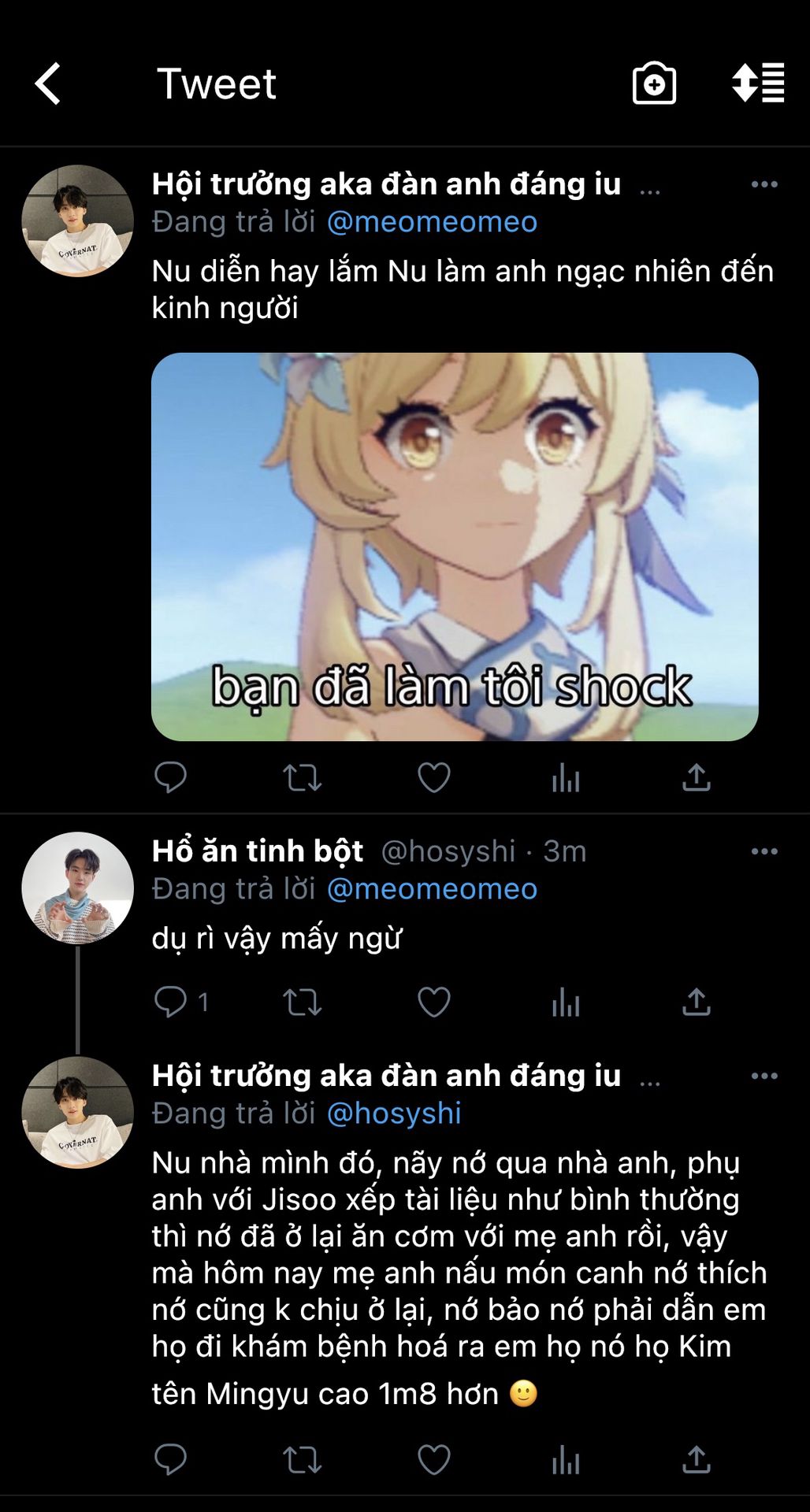Open @meomeomeo mention in first tweet
This screenshot has width=810, height=1512.
point(432,222)
